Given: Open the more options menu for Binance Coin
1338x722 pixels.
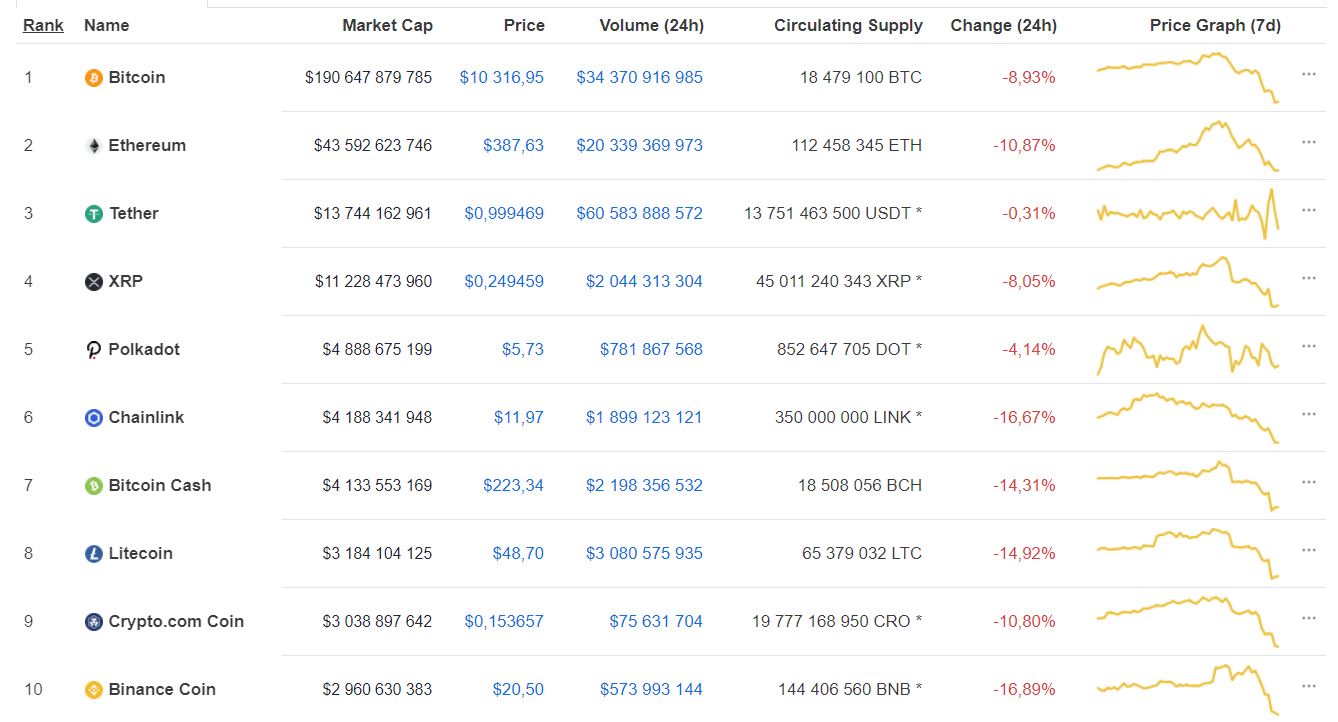Looking at the screenshot, I should pyautogui.click(x=1309, y=686).
